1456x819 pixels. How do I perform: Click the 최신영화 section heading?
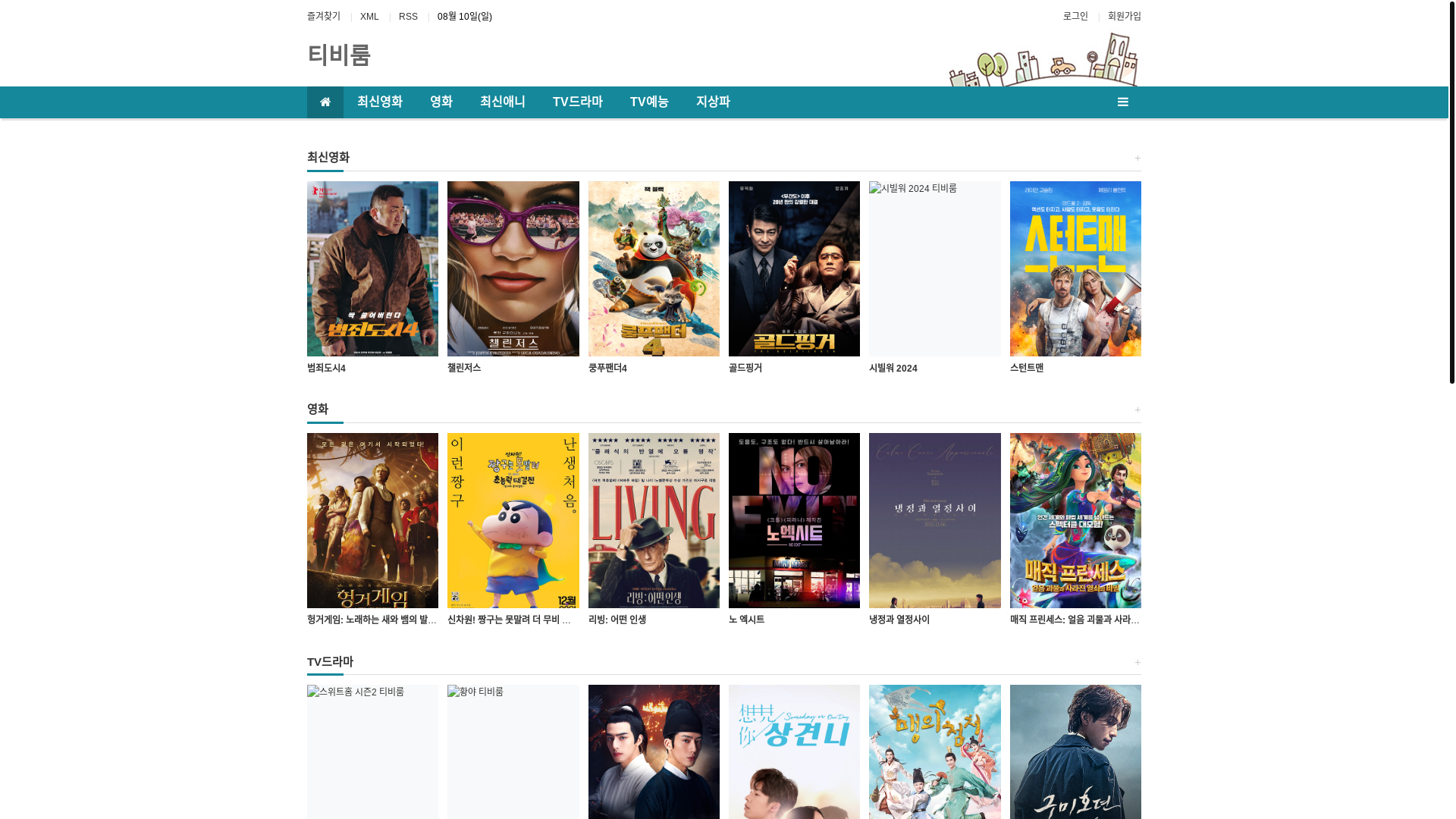pyautogui.click(x=328, y=158)
